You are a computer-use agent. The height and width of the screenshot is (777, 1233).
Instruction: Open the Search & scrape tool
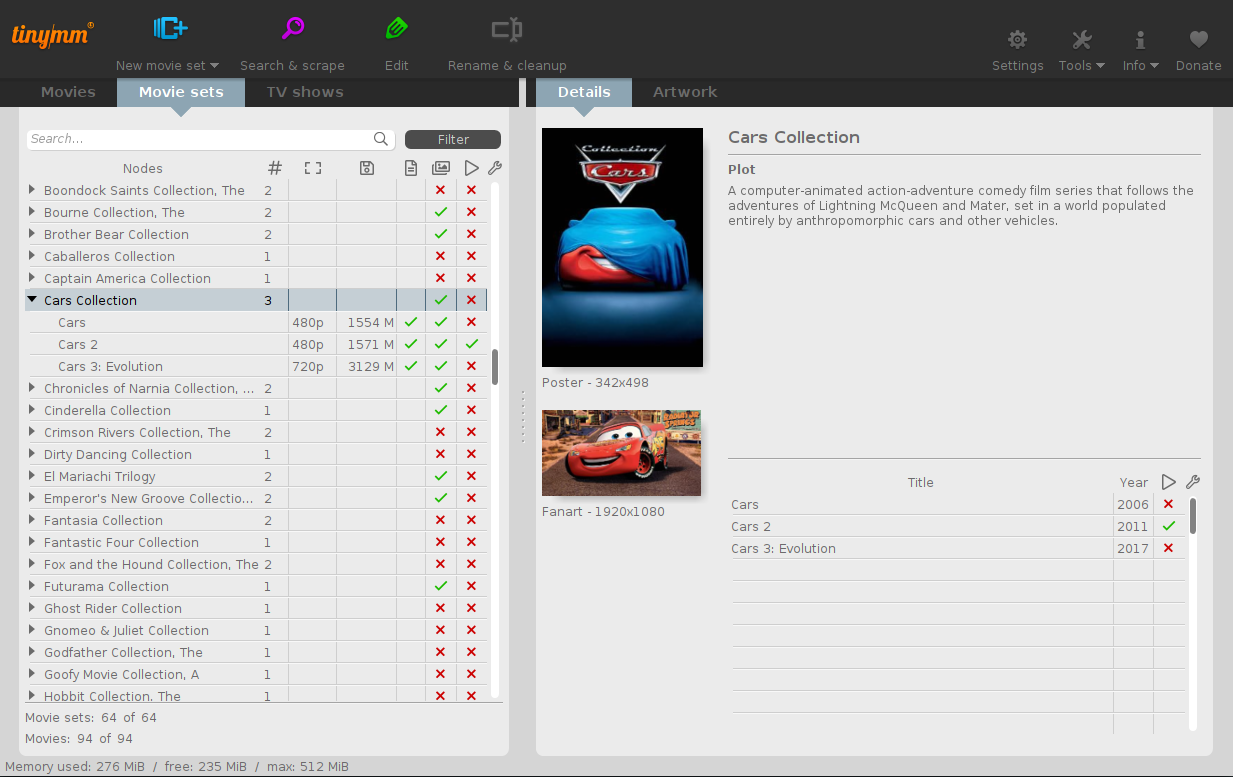[292, 29]
